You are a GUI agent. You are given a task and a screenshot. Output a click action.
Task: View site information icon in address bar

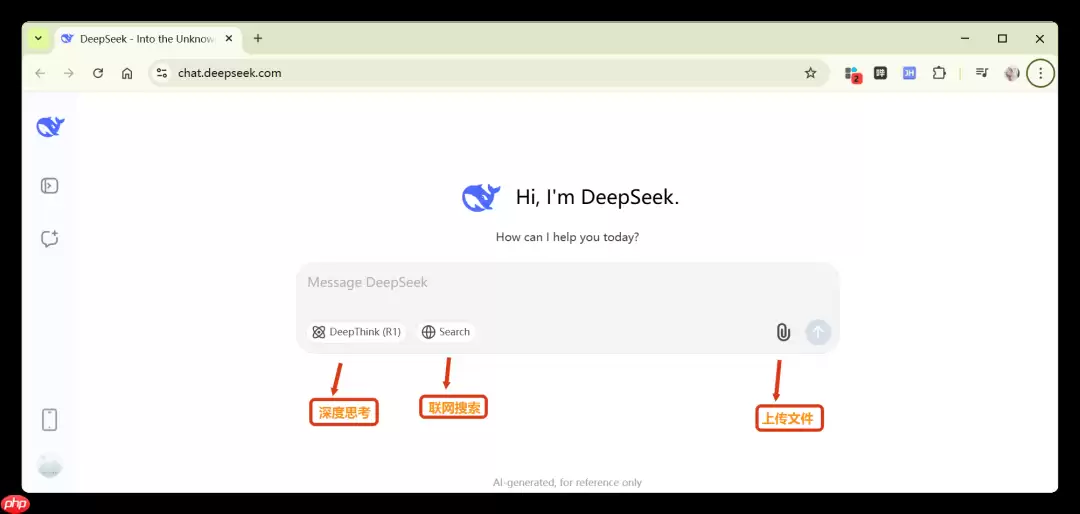point(162,73)
